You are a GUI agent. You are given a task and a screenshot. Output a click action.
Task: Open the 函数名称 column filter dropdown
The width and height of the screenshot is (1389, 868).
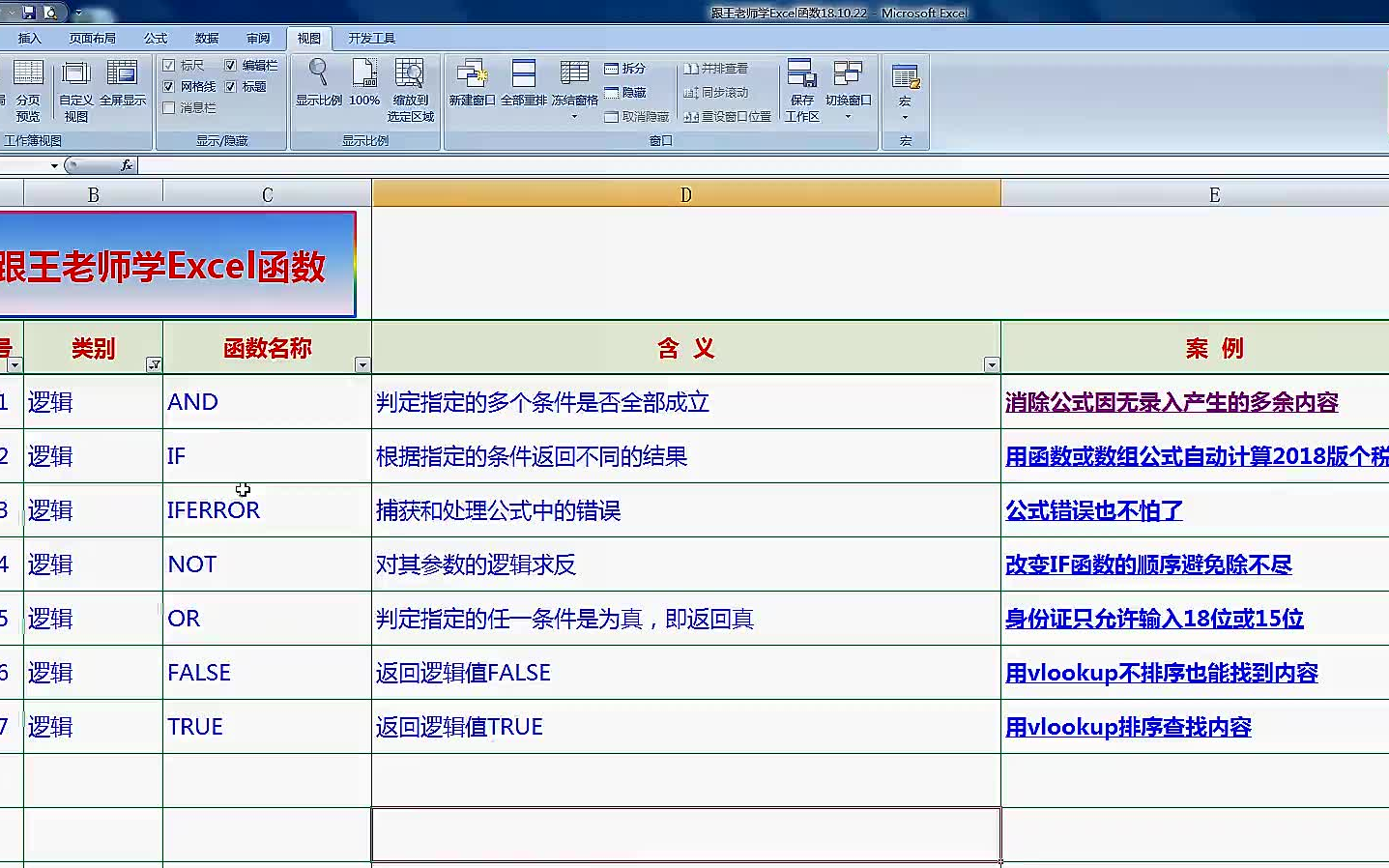click(362, 364)
